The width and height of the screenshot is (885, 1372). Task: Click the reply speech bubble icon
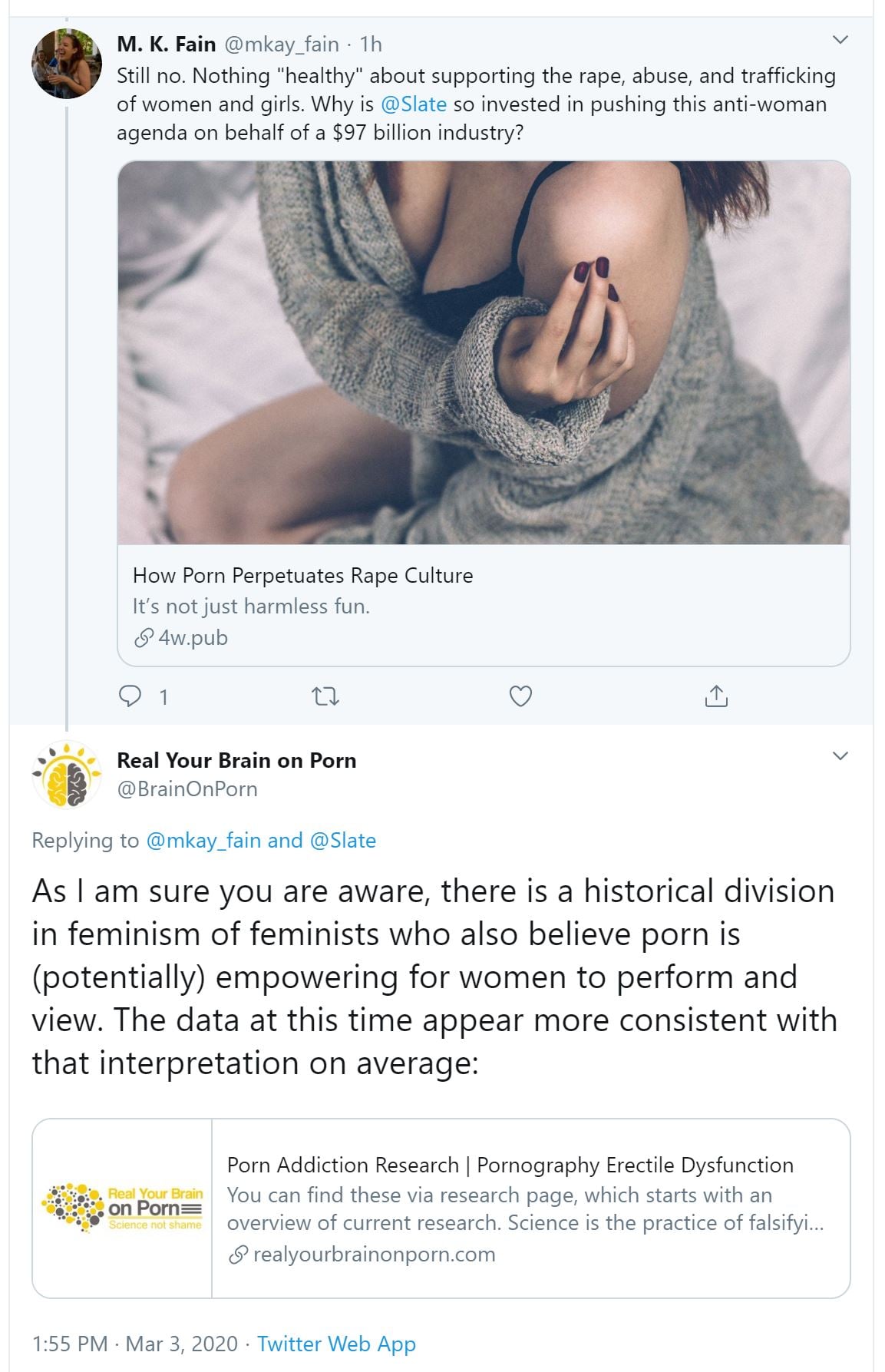tap(130, 696)
